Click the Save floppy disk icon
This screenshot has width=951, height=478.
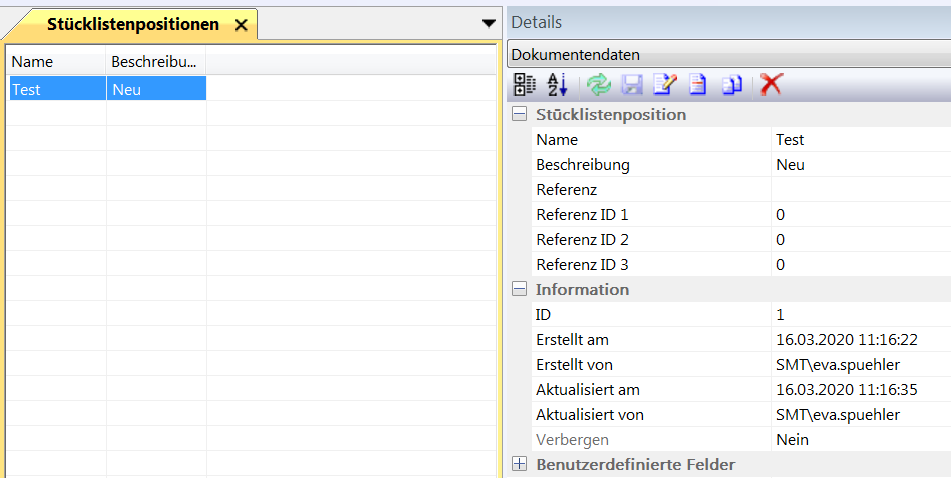[x=632, y=85]
